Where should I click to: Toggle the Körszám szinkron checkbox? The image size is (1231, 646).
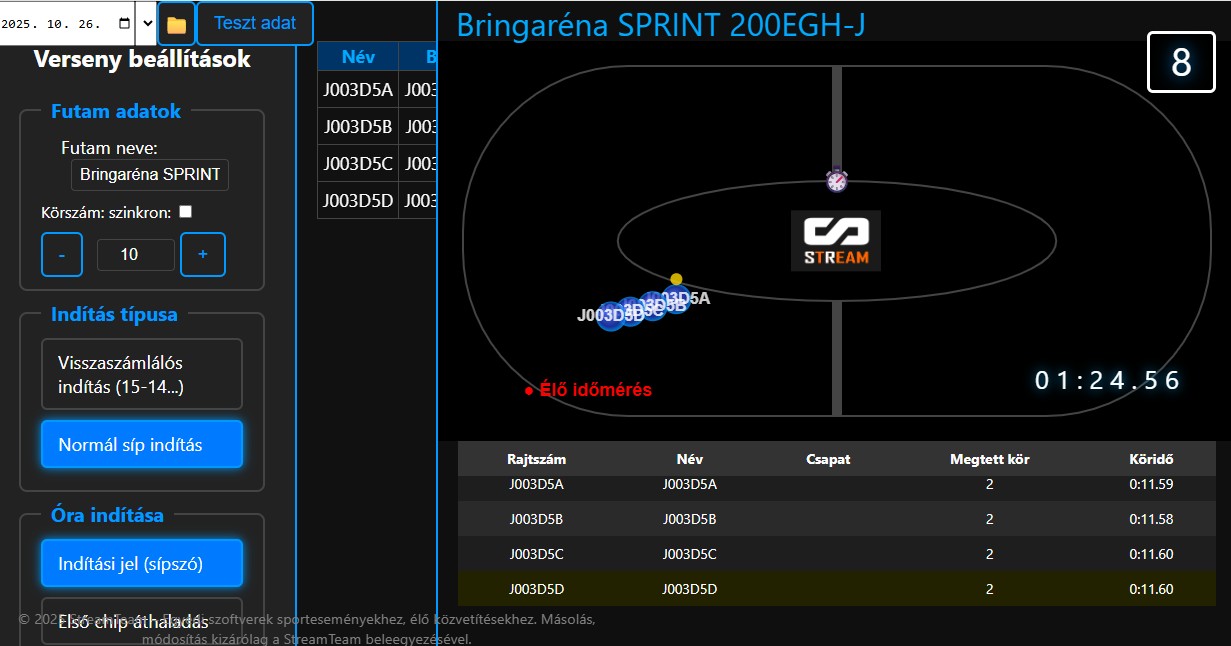tap(185, 212)
